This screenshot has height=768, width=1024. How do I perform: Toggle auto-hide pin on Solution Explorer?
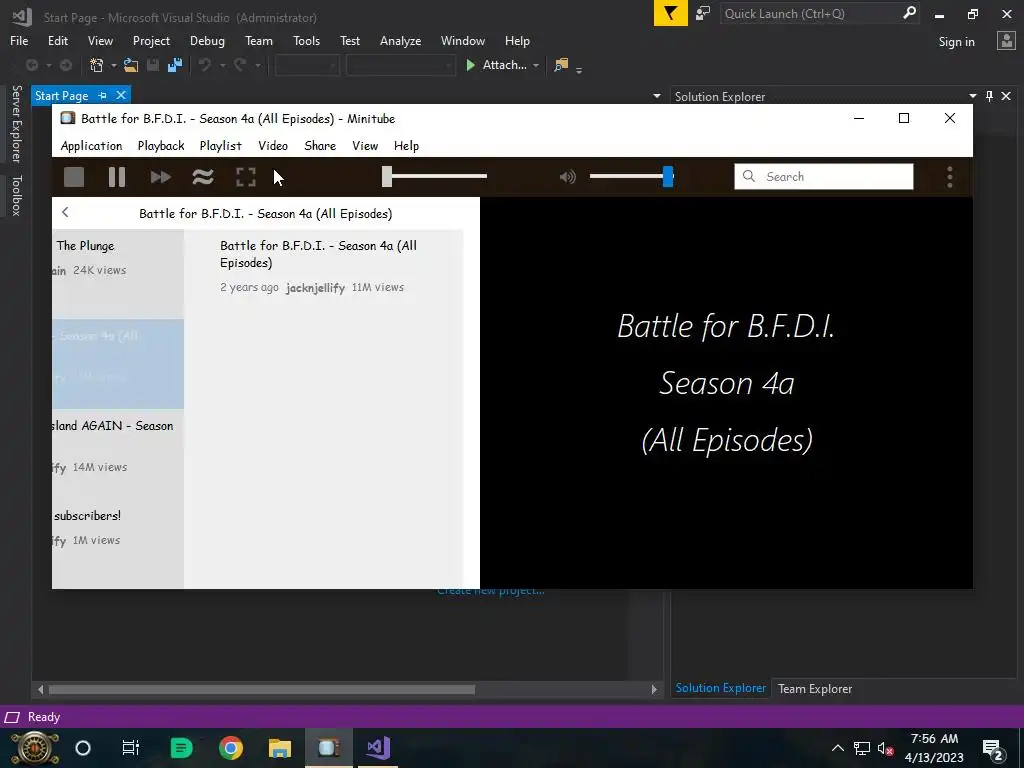pyautogui.click(x=989, y=96)
